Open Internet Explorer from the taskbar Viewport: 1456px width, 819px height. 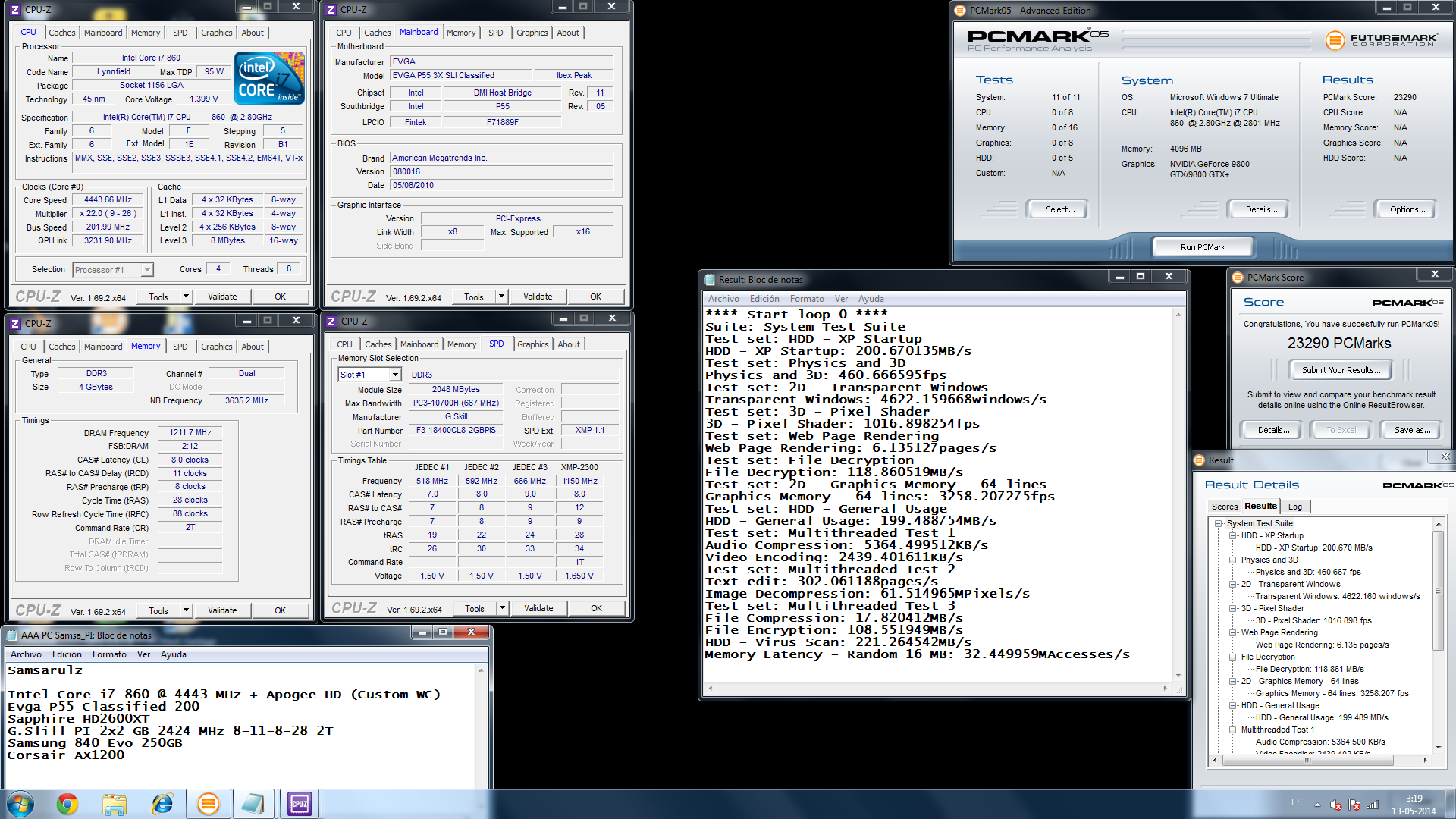[x=162, y=804]
